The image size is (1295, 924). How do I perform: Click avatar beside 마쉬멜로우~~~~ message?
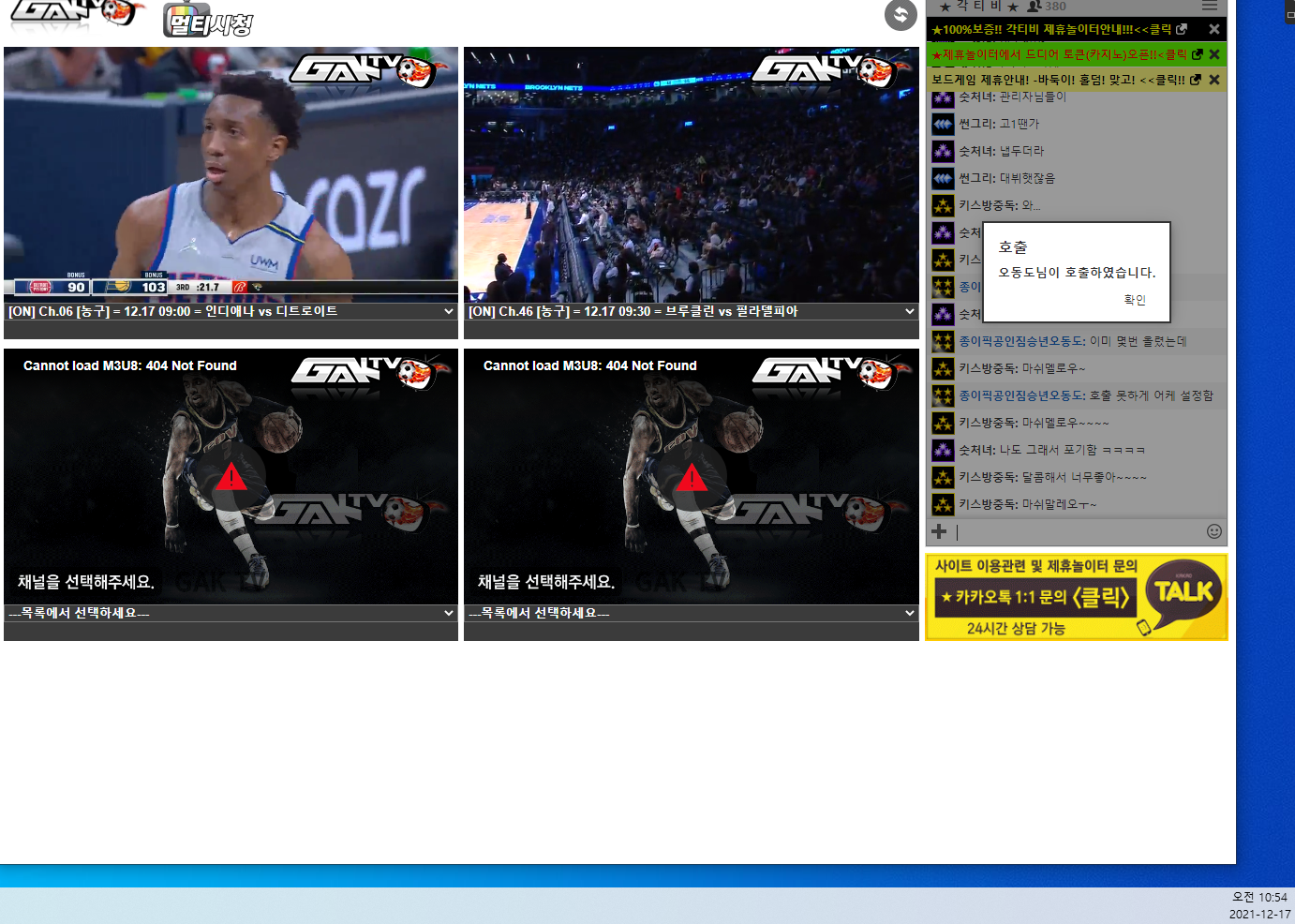(x=943, y=423)
